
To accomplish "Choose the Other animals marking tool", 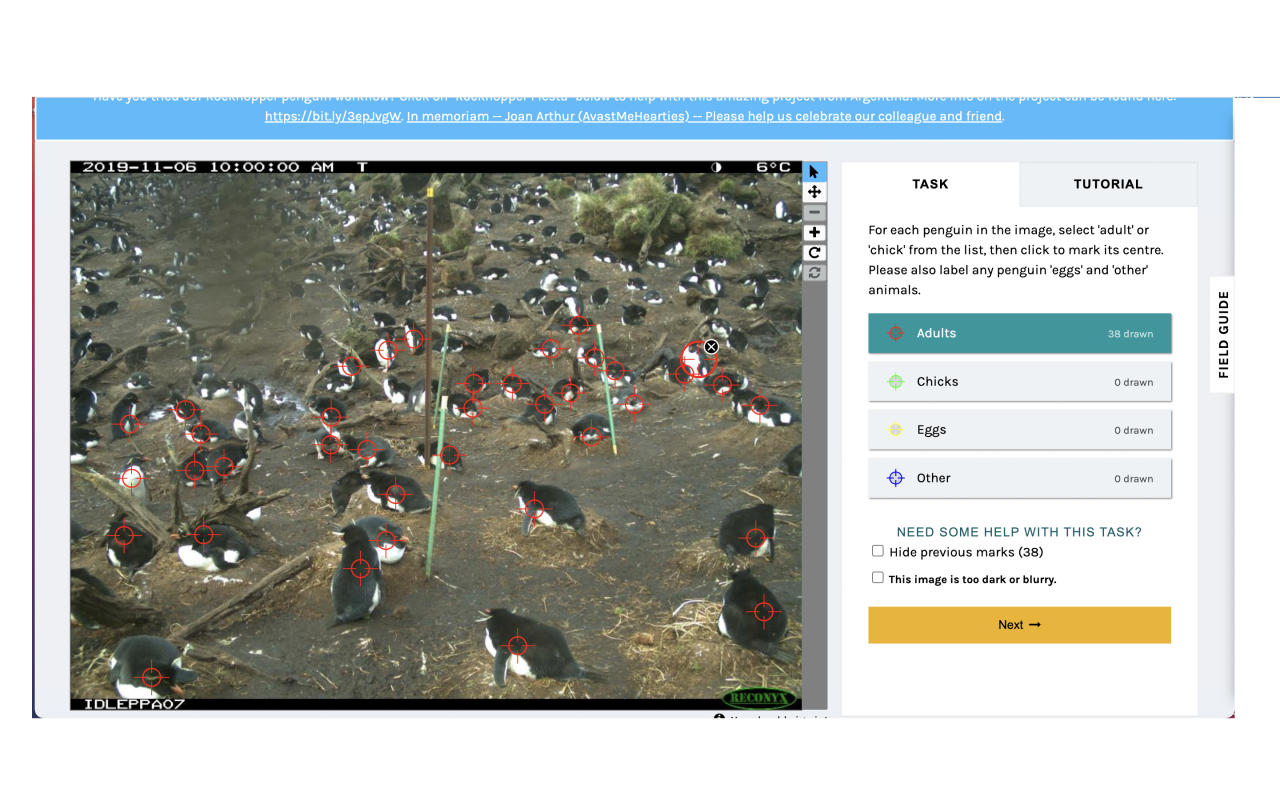I will point(1019,478).
